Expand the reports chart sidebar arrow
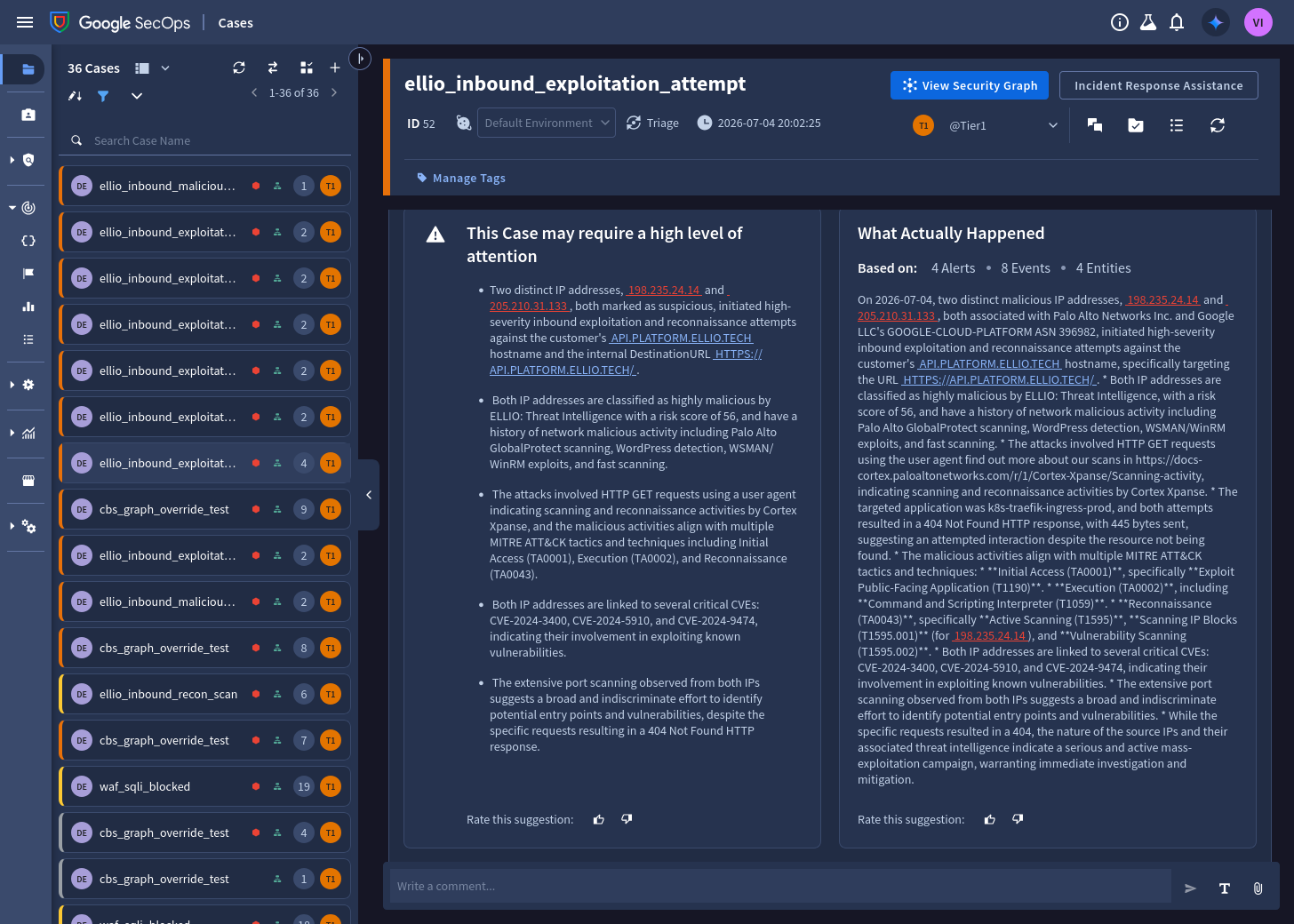Viewport: 1294px width, 924px height. pos(12,433)
